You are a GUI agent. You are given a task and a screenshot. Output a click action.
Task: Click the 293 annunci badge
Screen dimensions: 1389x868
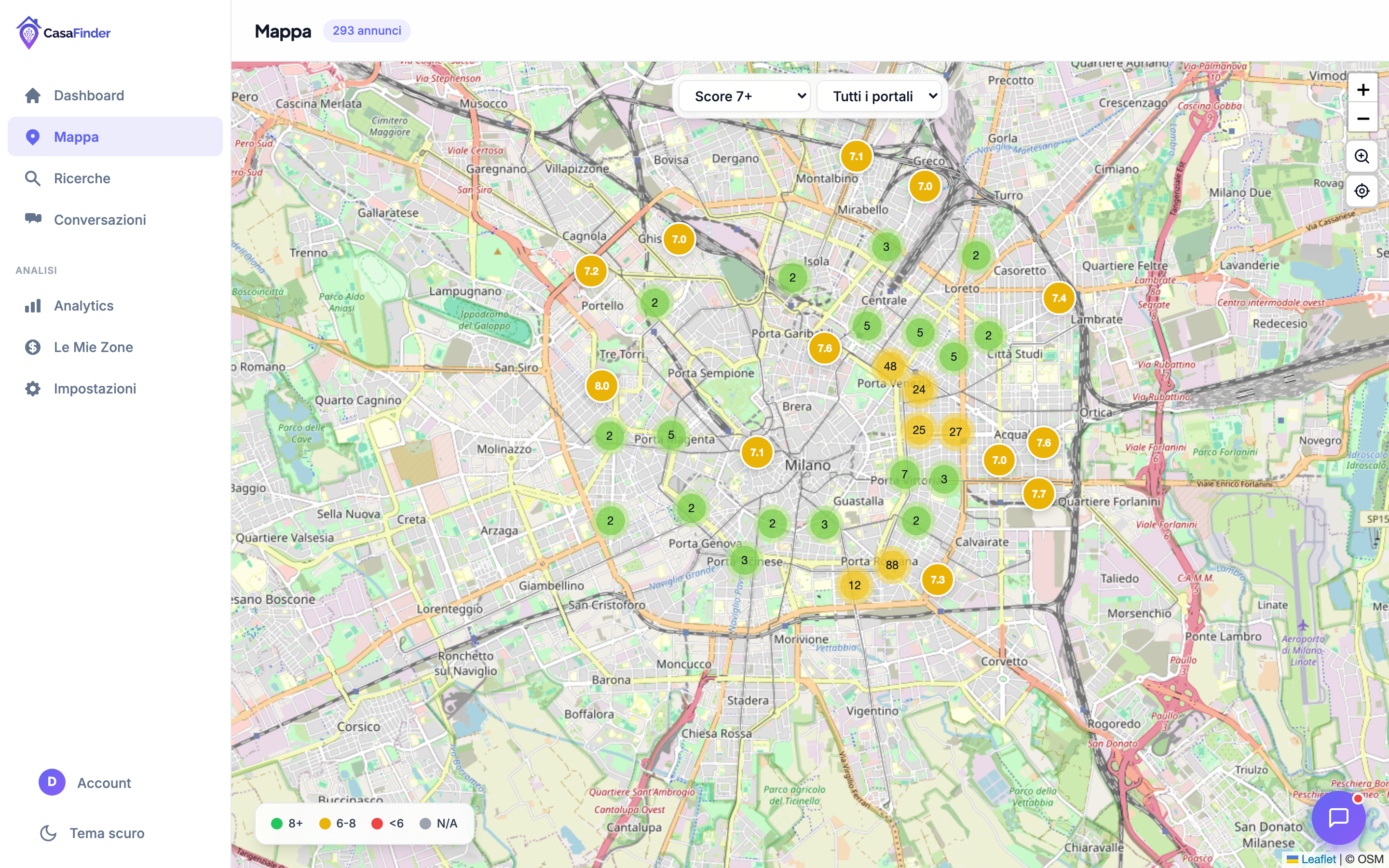[x=367, y=30]
